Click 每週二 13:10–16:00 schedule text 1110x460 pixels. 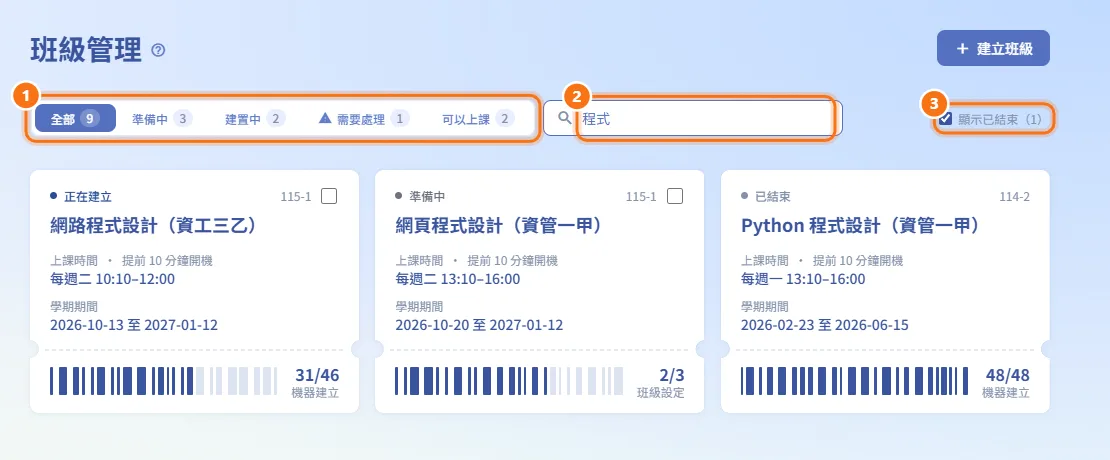tap(457, 279)
